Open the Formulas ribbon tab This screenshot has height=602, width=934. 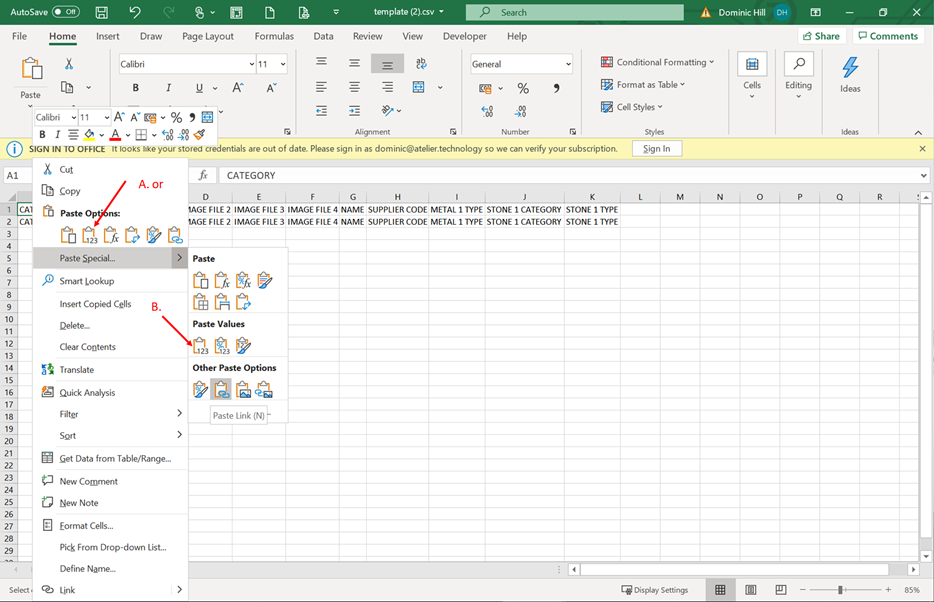pos(274,36)
